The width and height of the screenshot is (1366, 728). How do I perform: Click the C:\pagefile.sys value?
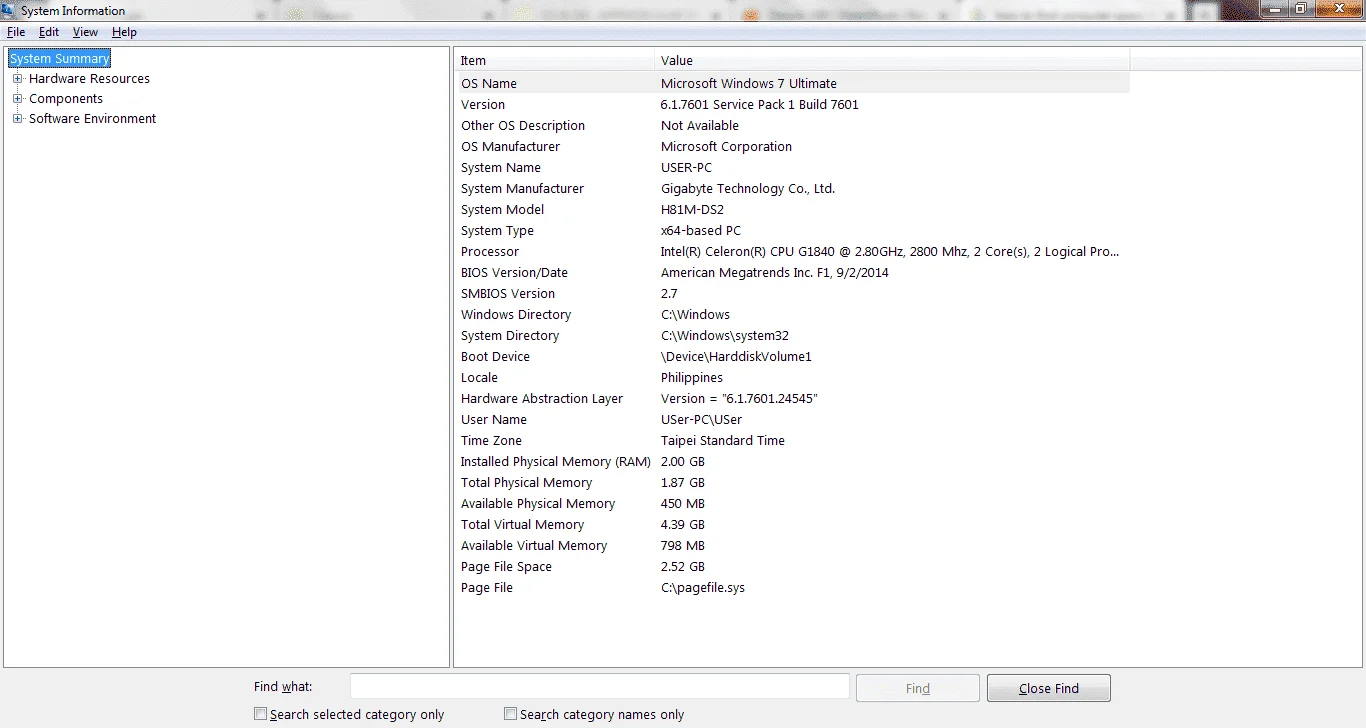703,588
